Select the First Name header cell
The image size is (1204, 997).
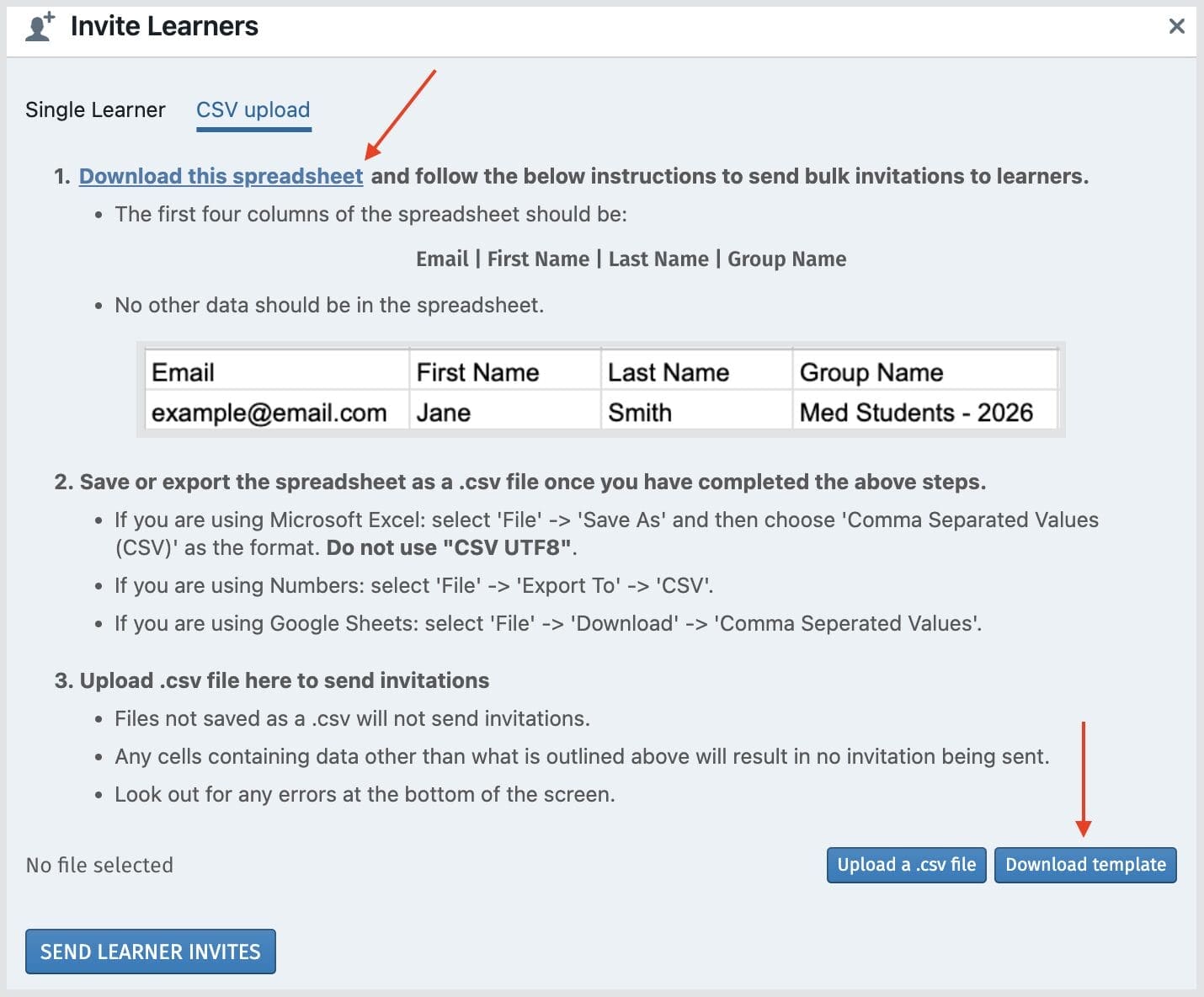[477, 372]
